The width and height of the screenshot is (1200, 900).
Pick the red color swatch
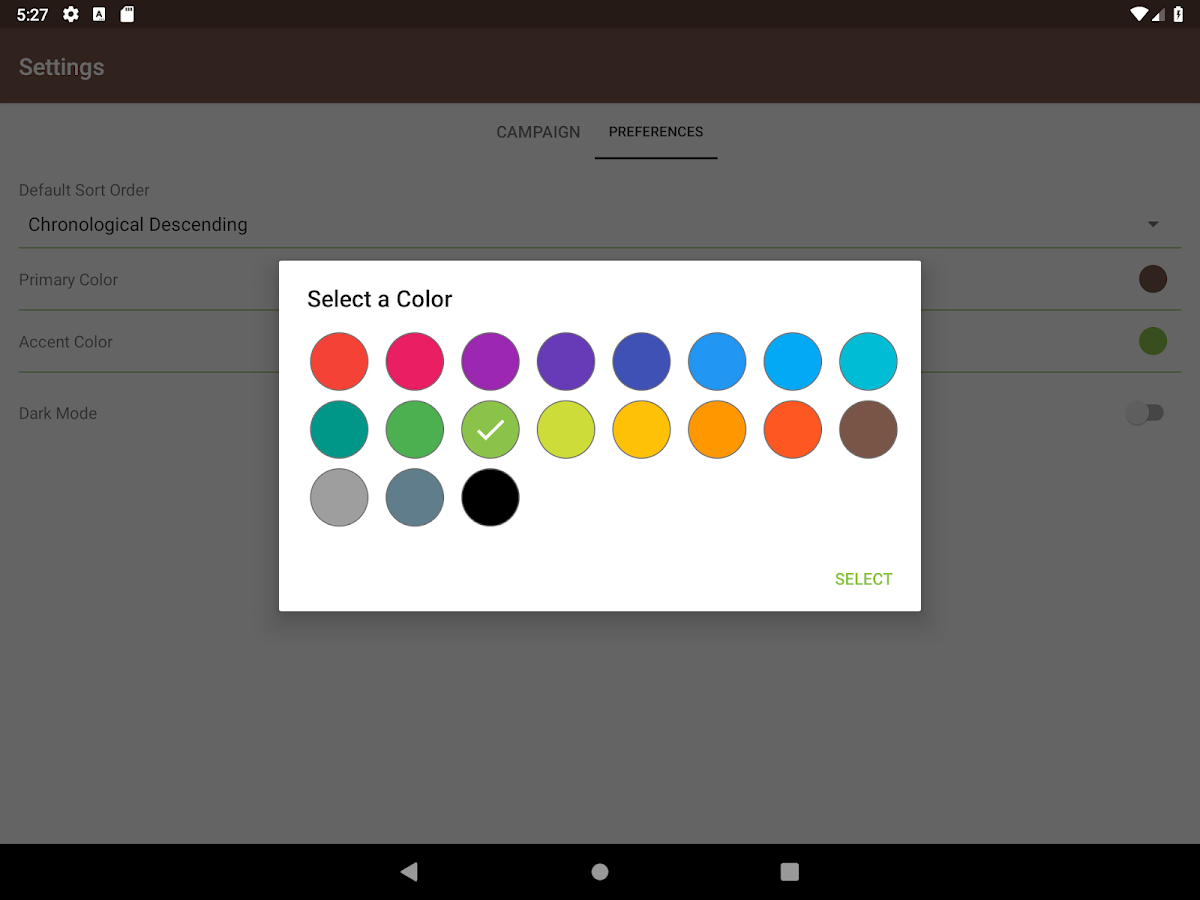tap(339, 361)
